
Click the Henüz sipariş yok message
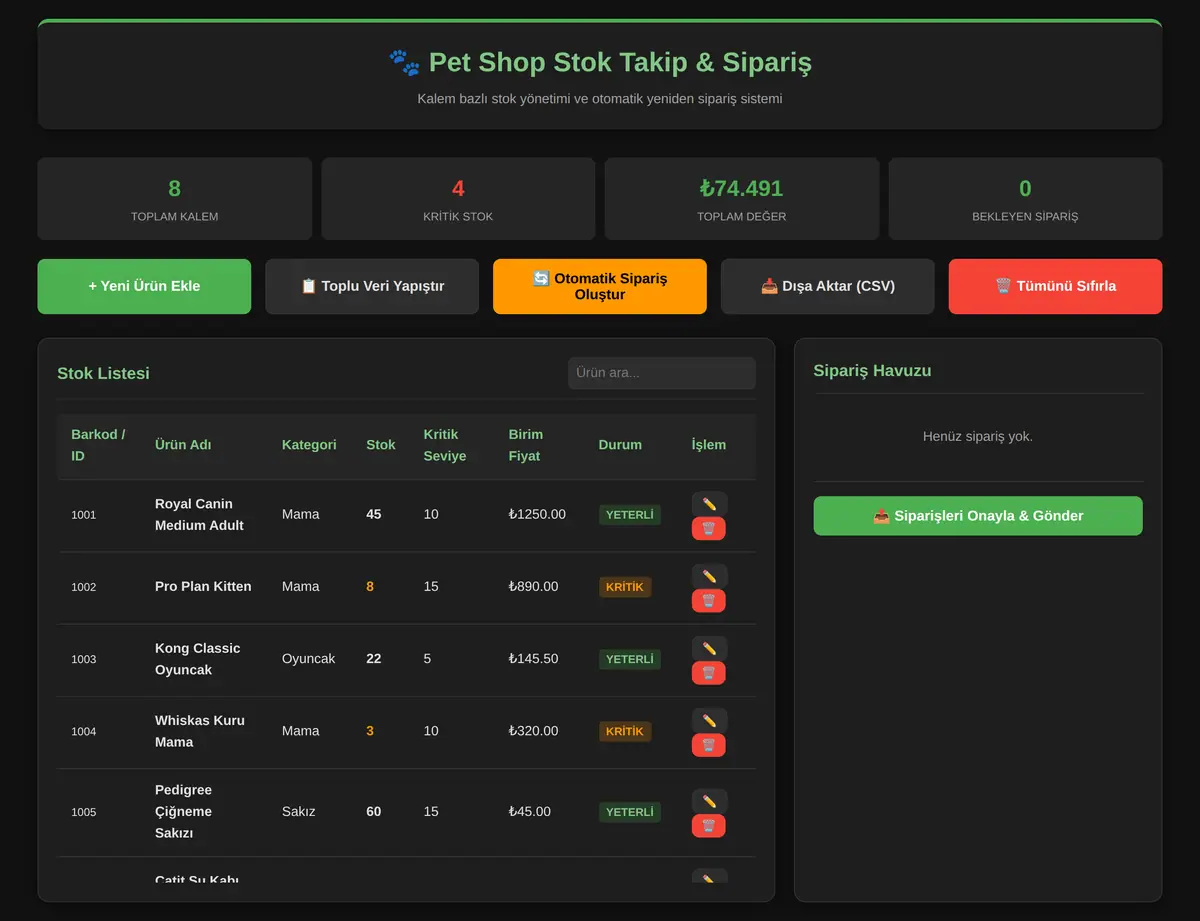coord(978,437)
